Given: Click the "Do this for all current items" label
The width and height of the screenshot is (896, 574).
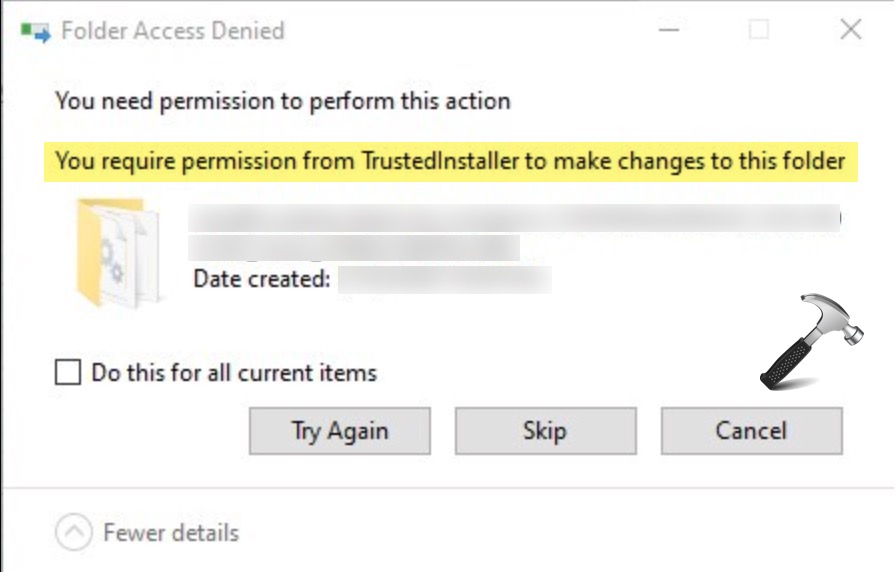Looking at the screenshot, I should tap(234, 374).
